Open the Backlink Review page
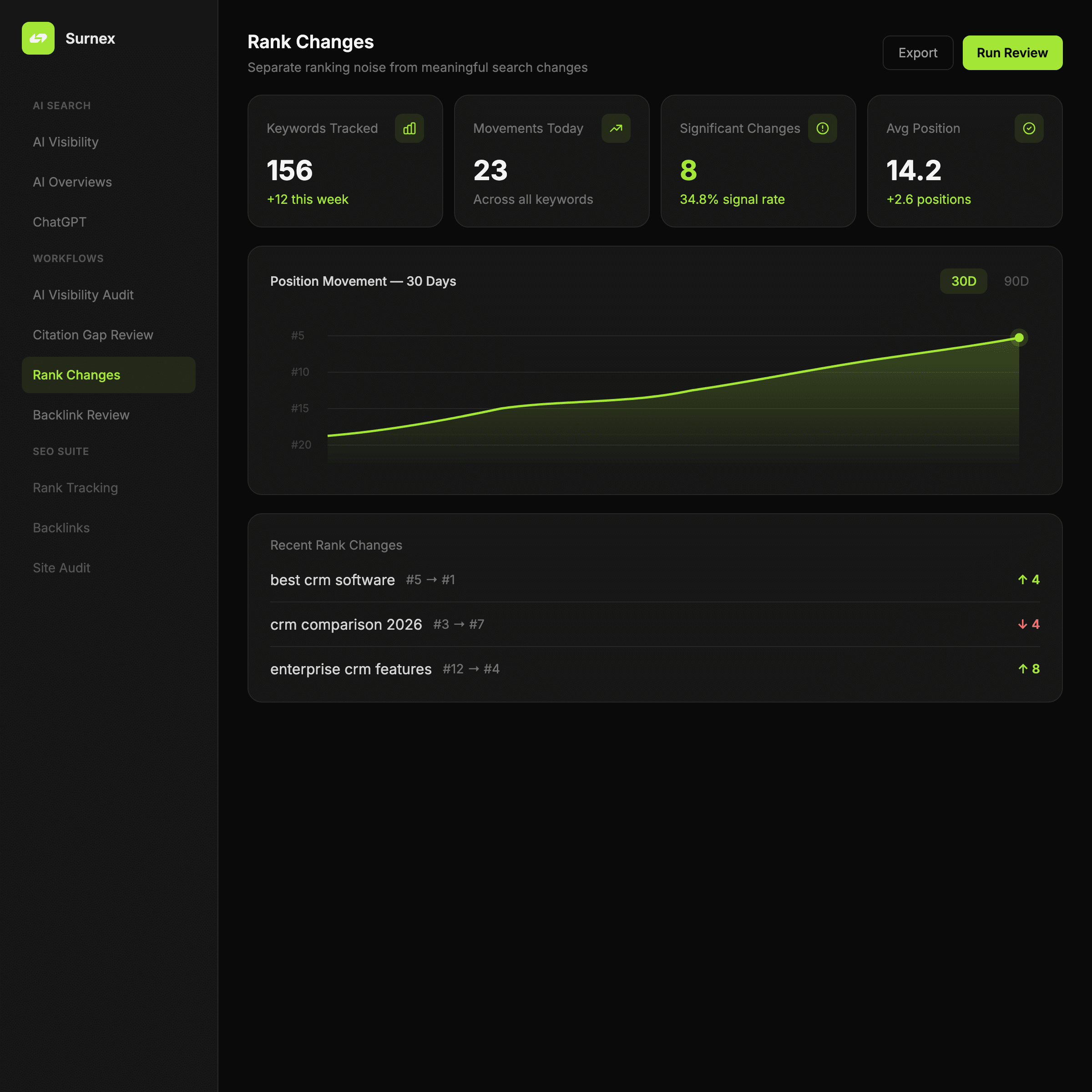This screenshot has width=1092, height=1092. pyautogui.click(x=81, y=415)
